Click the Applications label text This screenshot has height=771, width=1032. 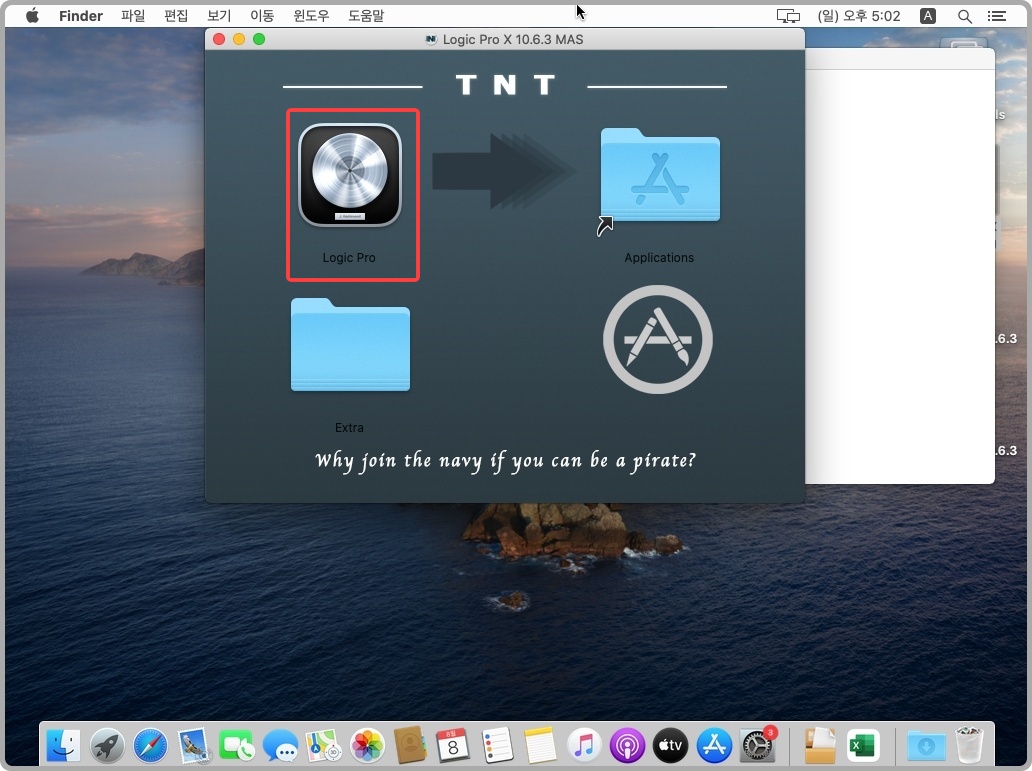pos(659,257)
